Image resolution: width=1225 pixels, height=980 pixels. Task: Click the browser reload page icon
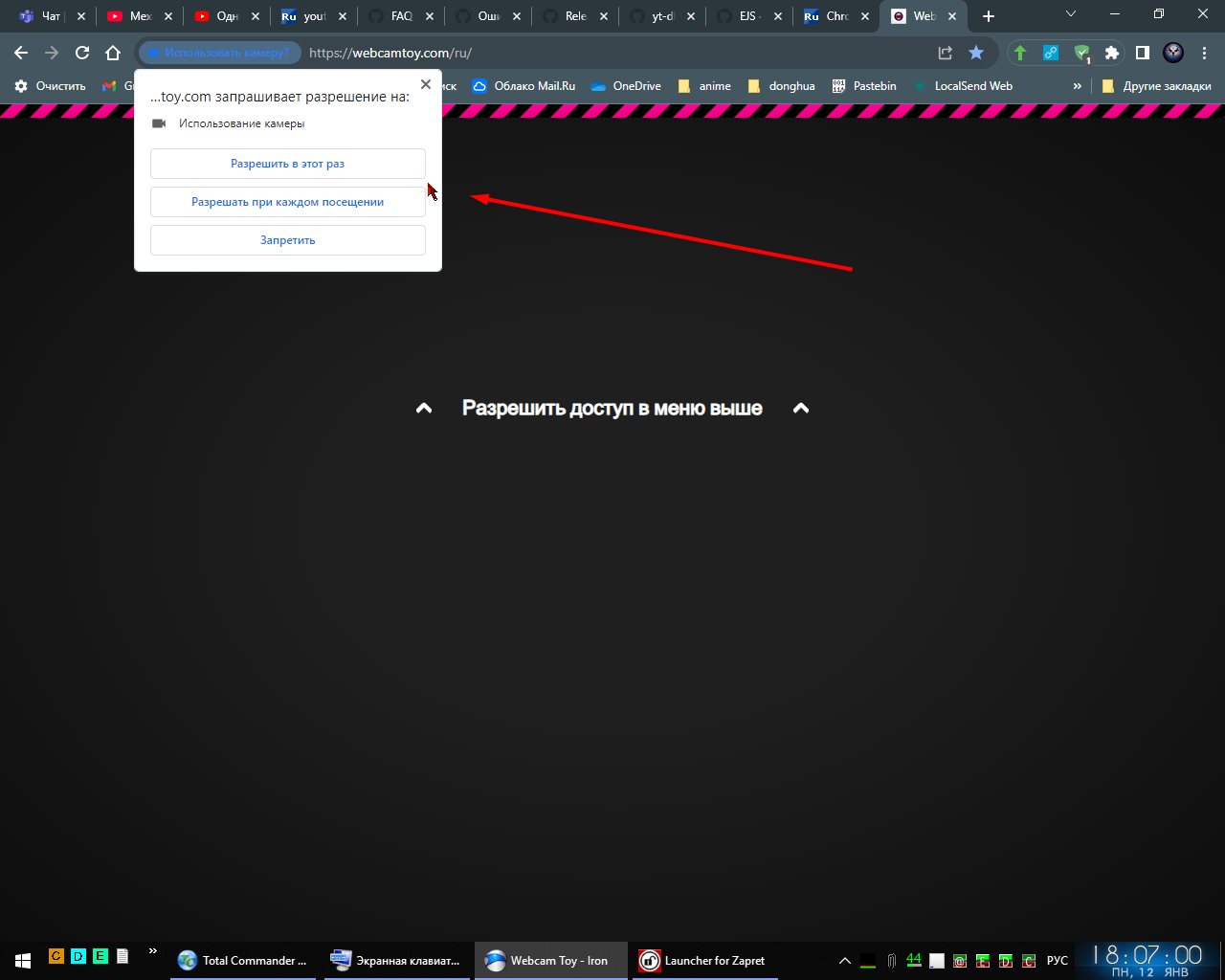[x=82, y=53]
